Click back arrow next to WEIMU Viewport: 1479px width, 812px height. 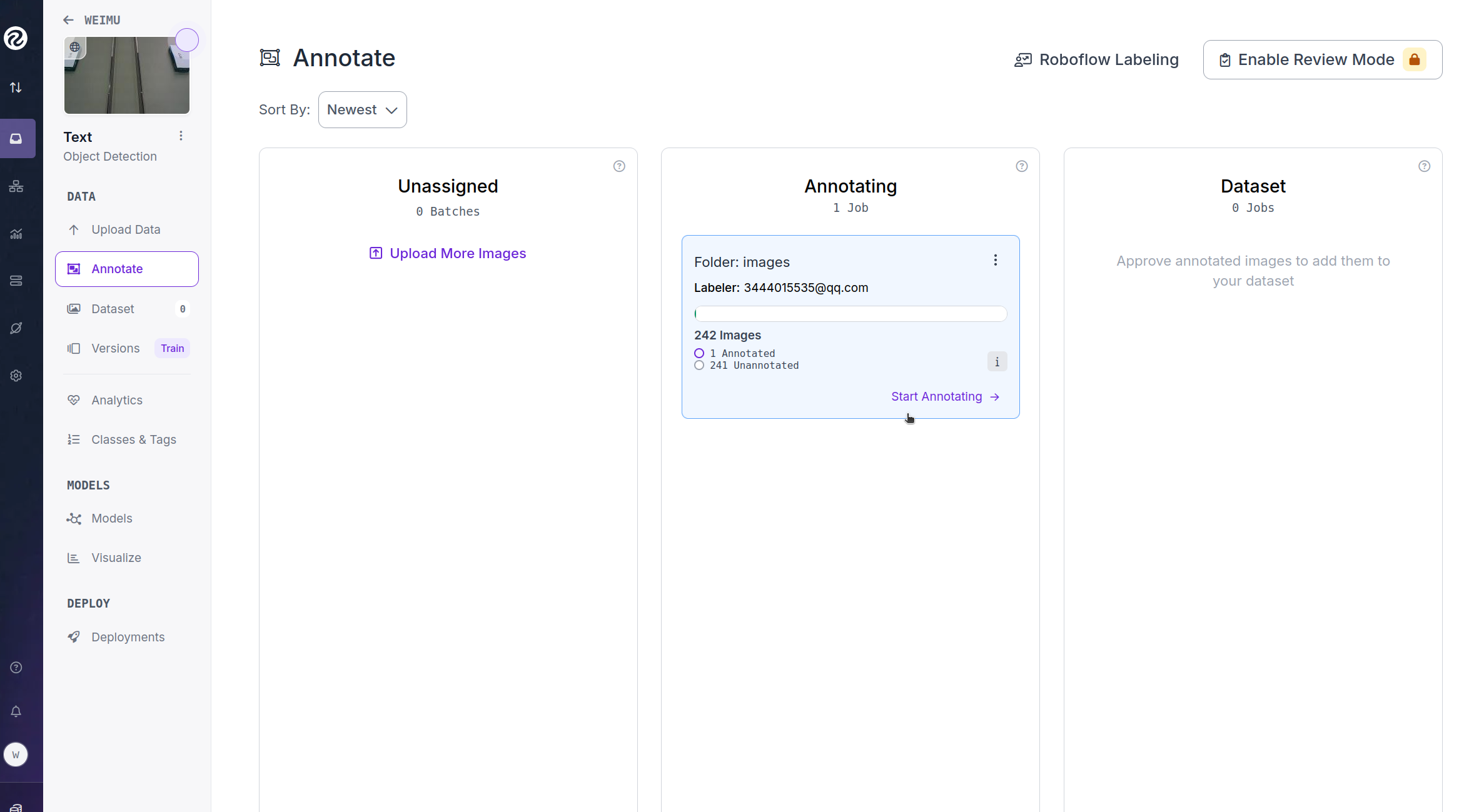[x=68, y=20]
